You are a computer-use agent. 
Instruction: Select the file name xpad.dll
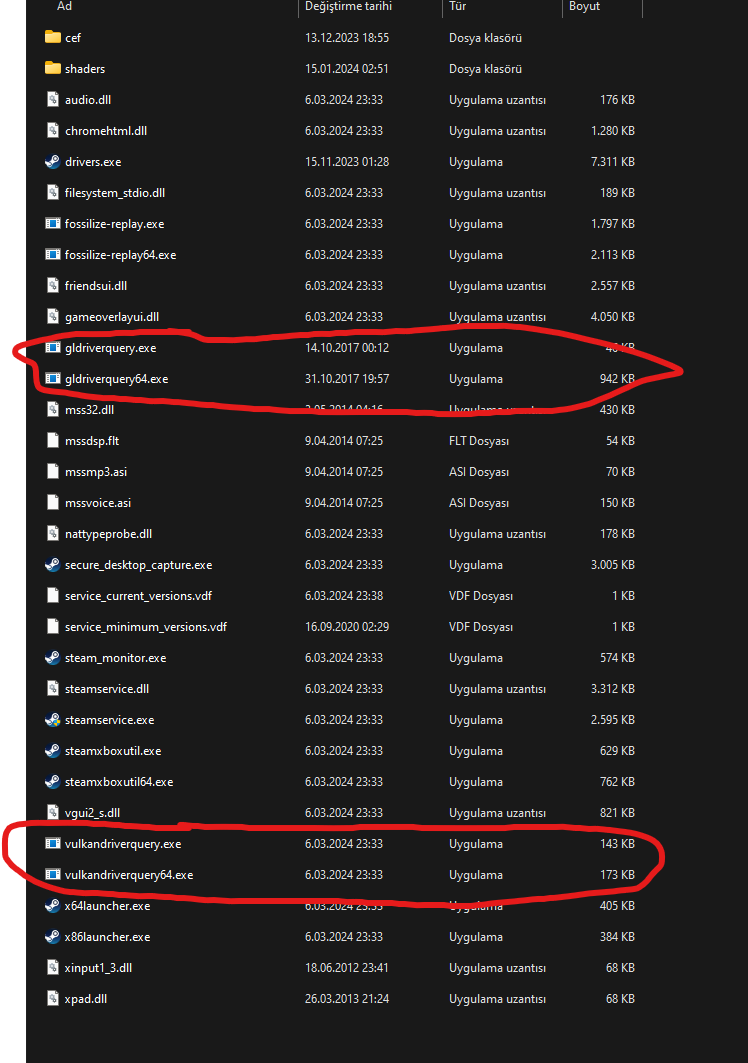pyautogui.click(x=85, y=999)
